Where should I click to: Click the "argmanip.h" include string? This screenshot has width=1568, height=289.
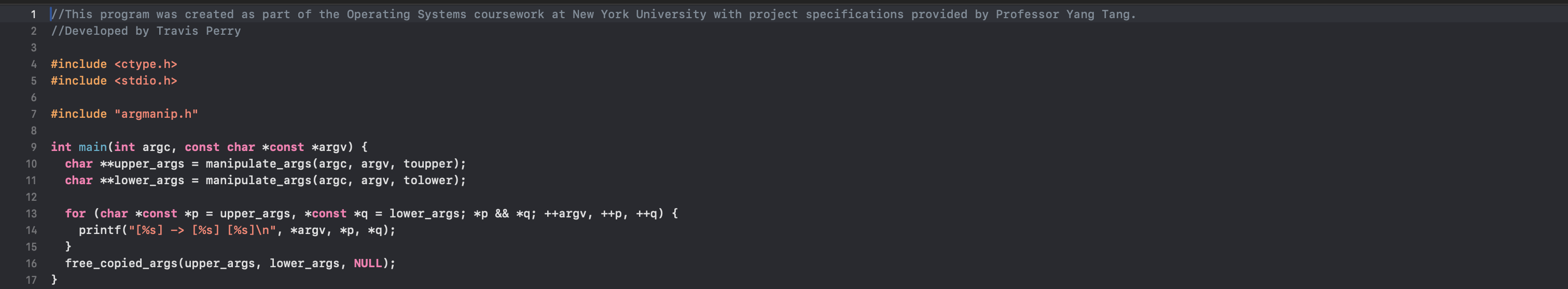coord(156,114)
